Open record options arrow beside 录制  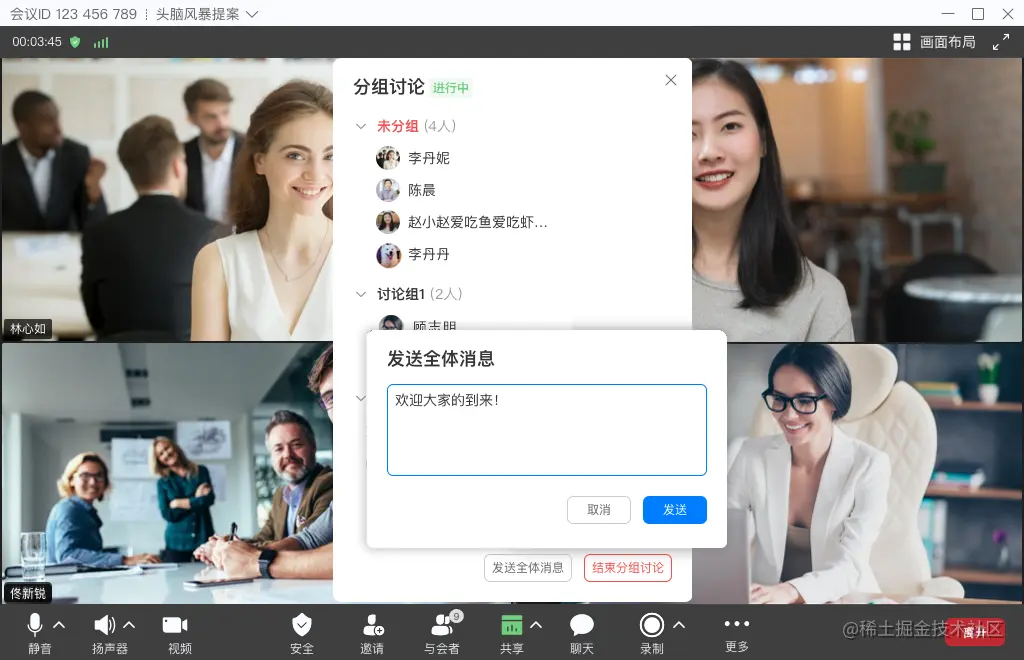679,625
